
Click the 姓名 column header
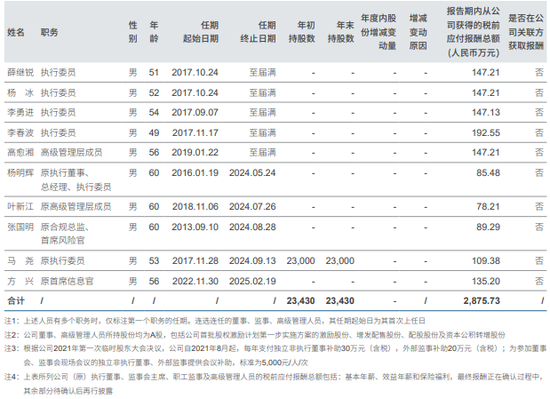click(16, 32)
